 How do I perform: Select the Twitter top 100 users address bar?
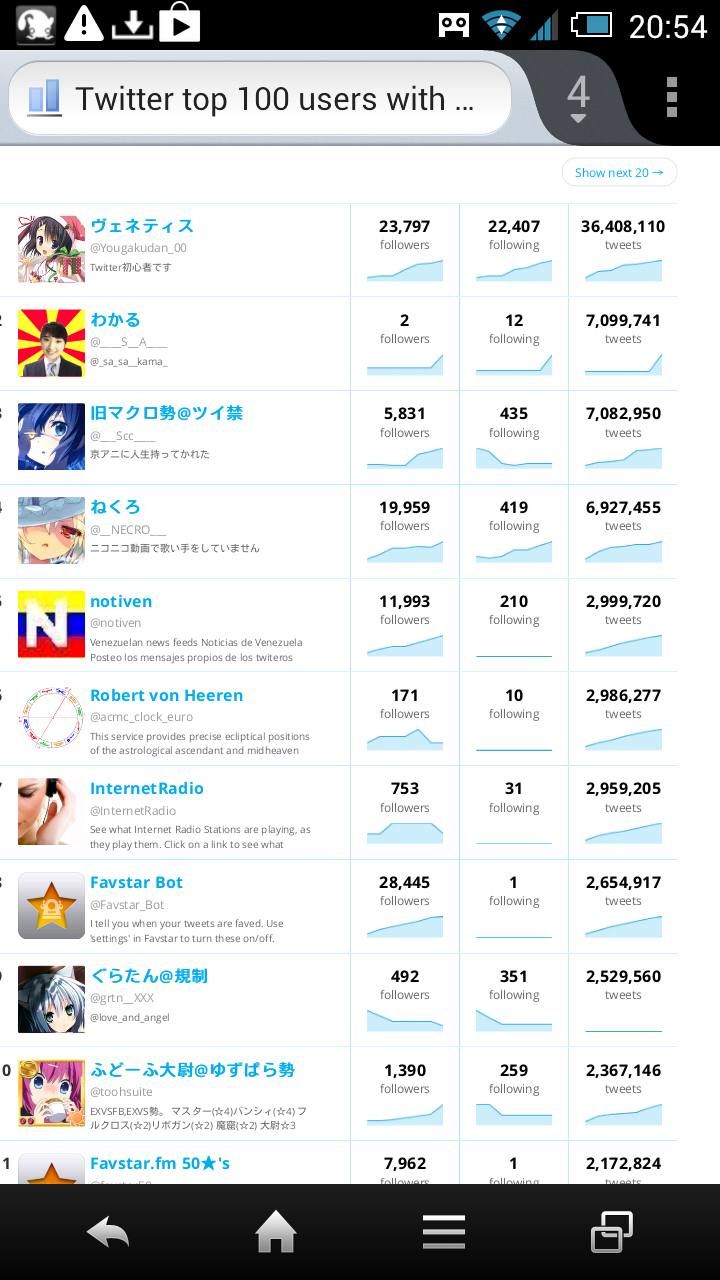click(260, 98)
